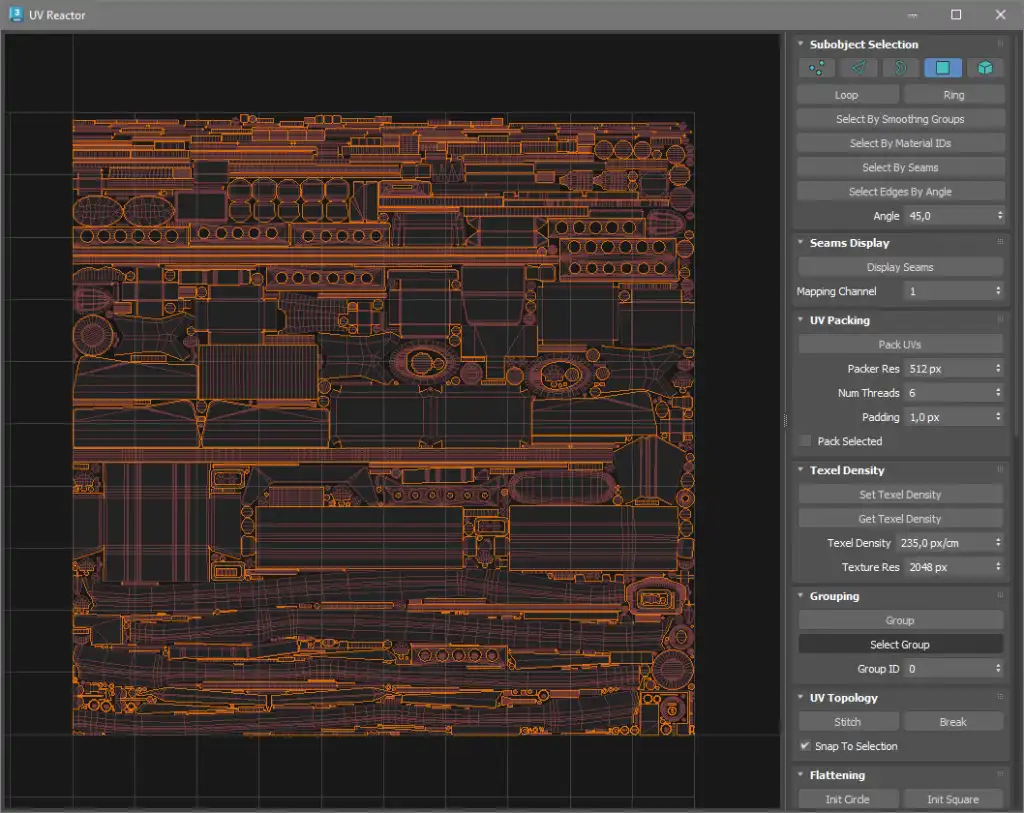
Task: Open the Packer Res dropdown
Action: (x=954, y=369)
